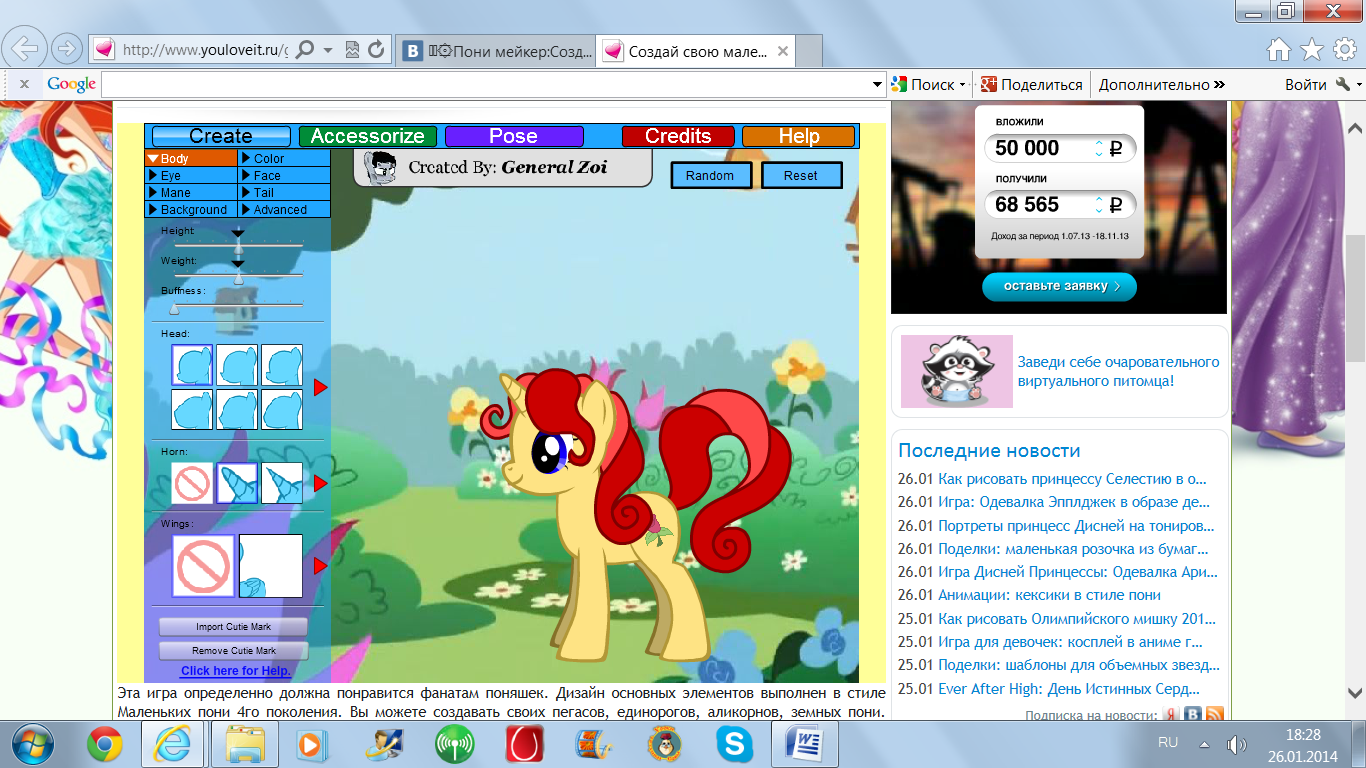Open Skype from the taskbar
The width and height of the screenshot is (1366, 768).
point(734,744)
